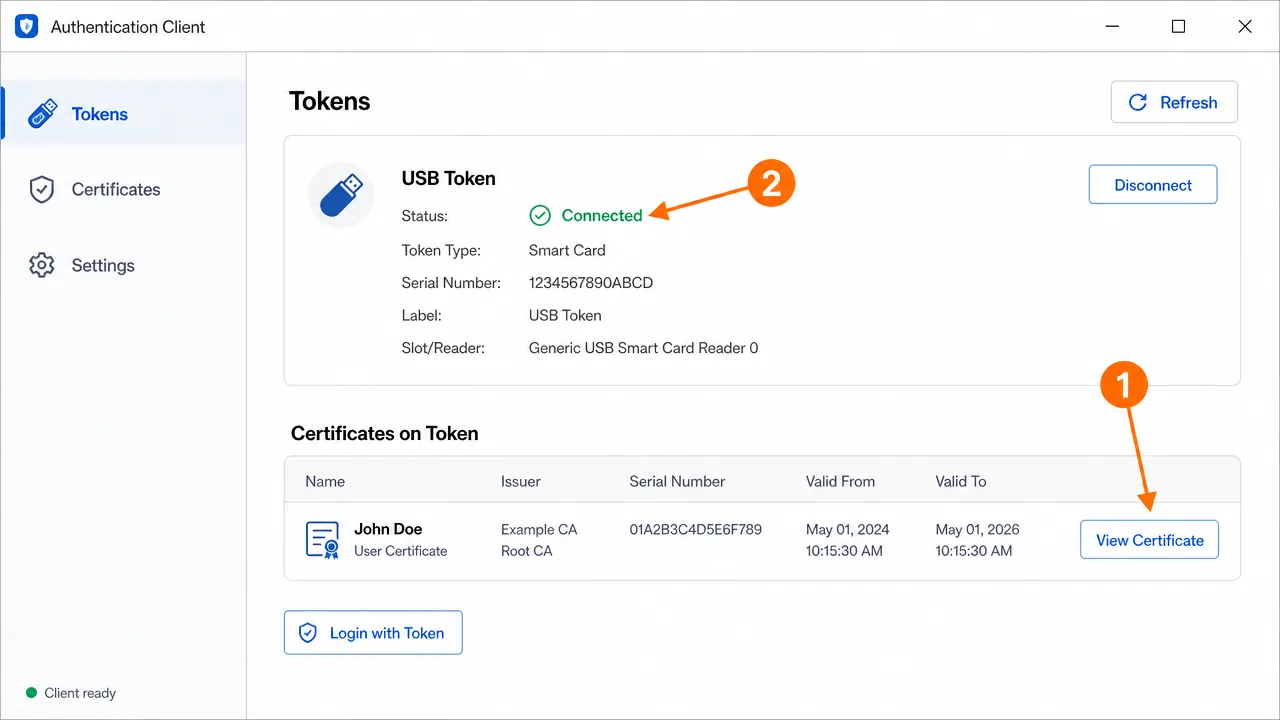The image size is (1280, 720).
Task: Click the Slot/Reader: field label
Action: point(443,348)
